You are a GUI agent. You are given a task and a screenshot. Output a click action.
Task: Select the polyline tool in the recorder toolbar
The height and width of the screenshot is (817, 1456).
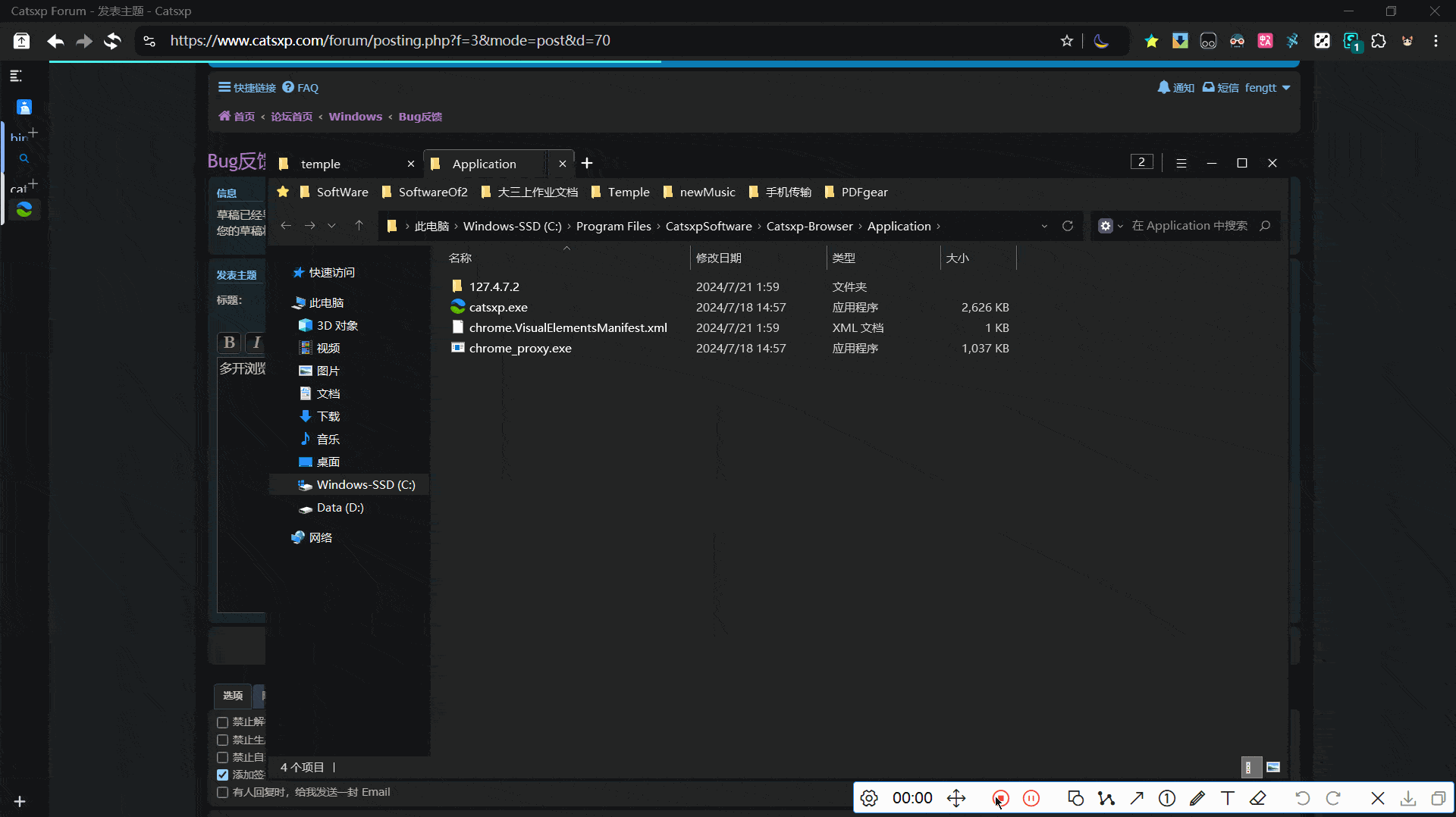tap(1106, 798)
